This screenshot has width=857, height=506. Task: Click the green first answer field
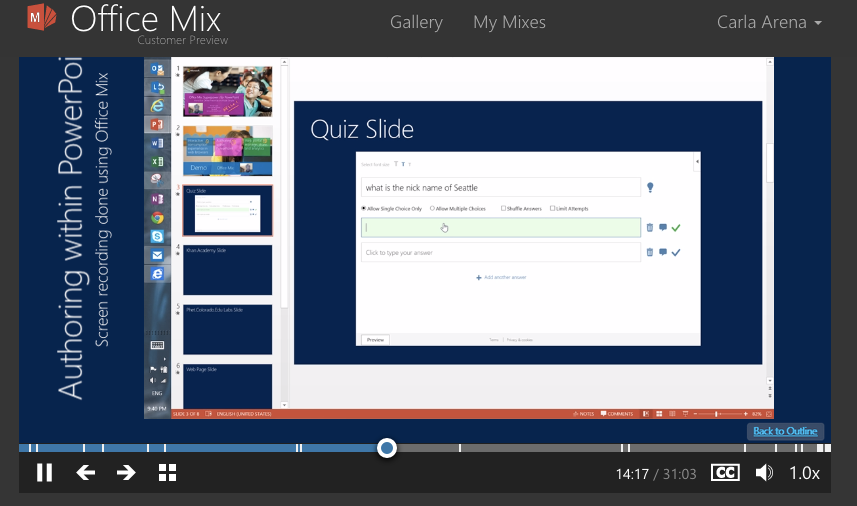coord(501,228)
